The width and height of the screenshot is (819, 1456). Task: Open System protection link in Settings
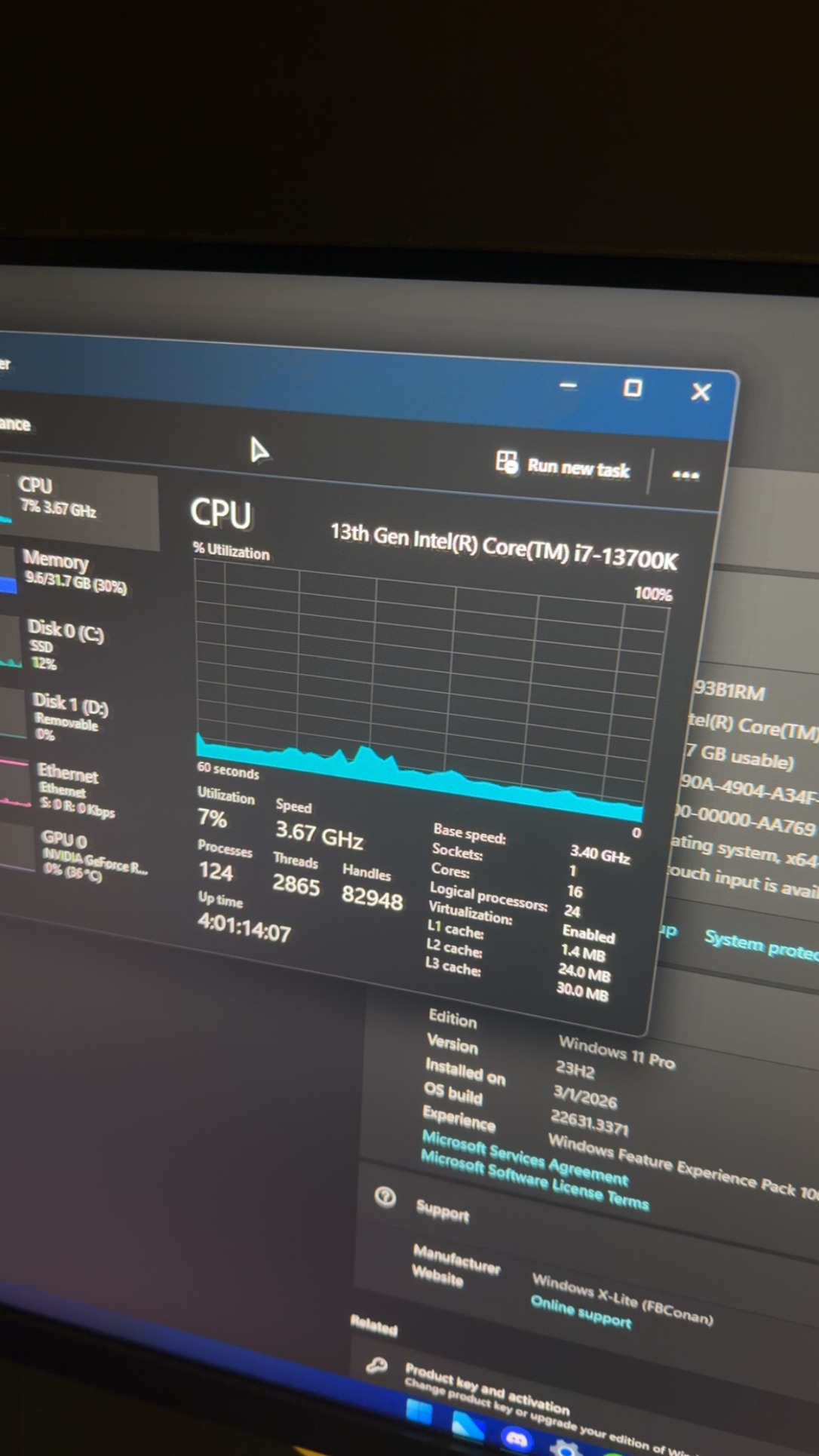pyautogui.click(x=761, y=945)
